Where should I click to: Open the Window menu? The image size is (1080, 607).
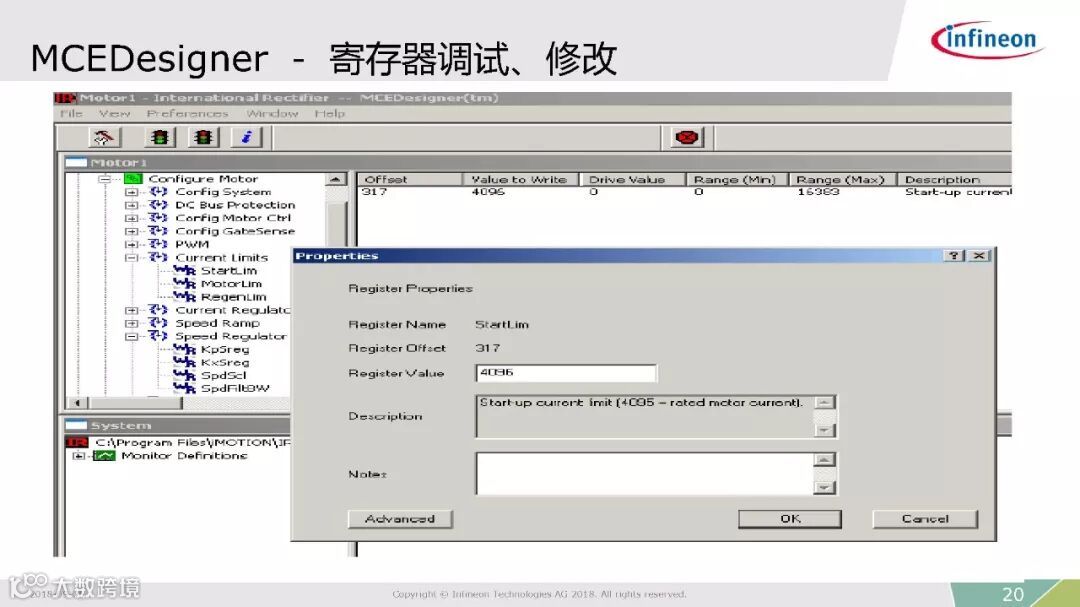(x=272, y=114)
